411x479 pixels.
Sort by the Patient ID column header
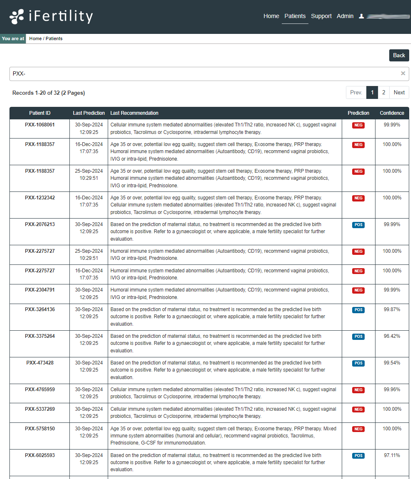pyautogui.click(x=40, y=113)
